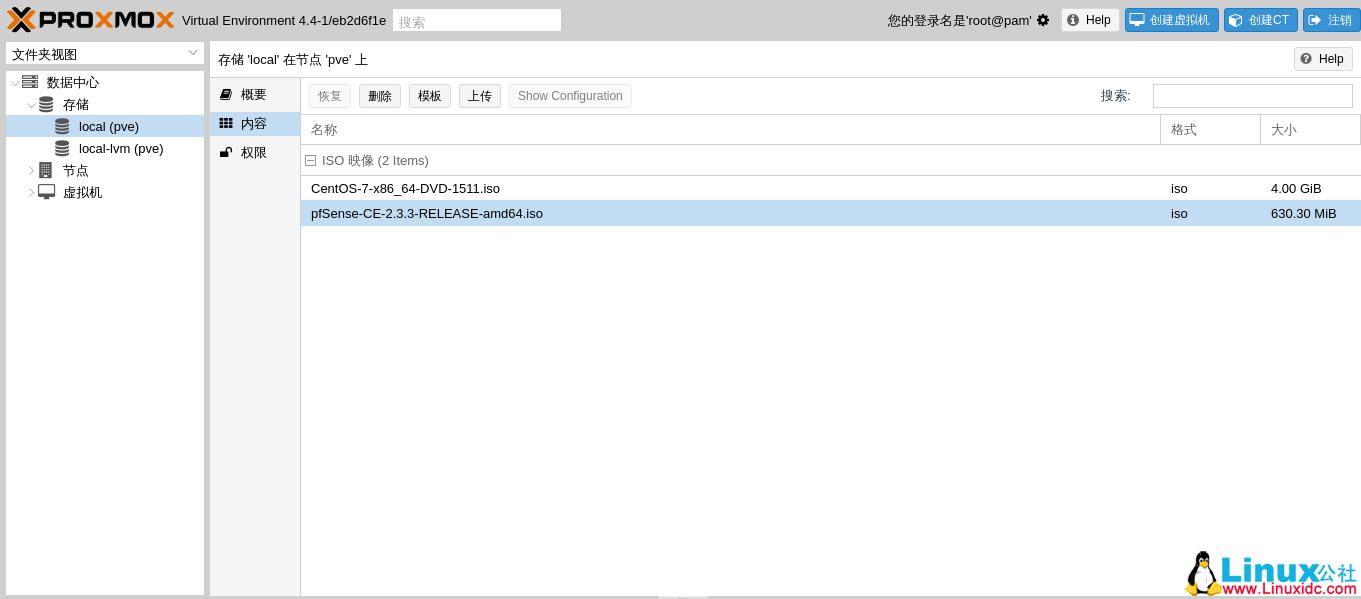Click the 删除 delete button
The image size is (1361, 599).
(380, 96)
